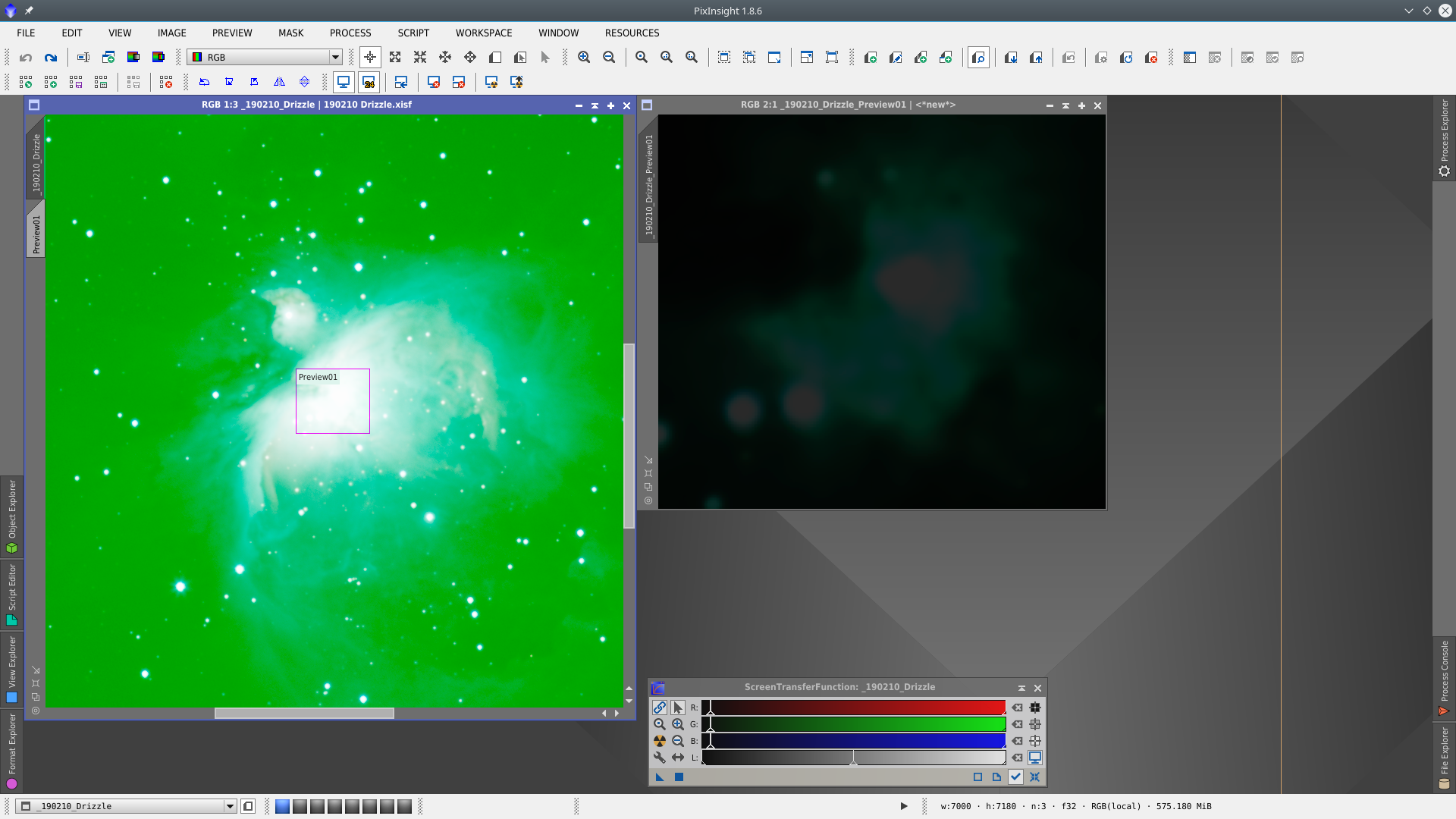
Task: Click the Zoom Out toolbar magnifier
Action: tap(609, 58)
